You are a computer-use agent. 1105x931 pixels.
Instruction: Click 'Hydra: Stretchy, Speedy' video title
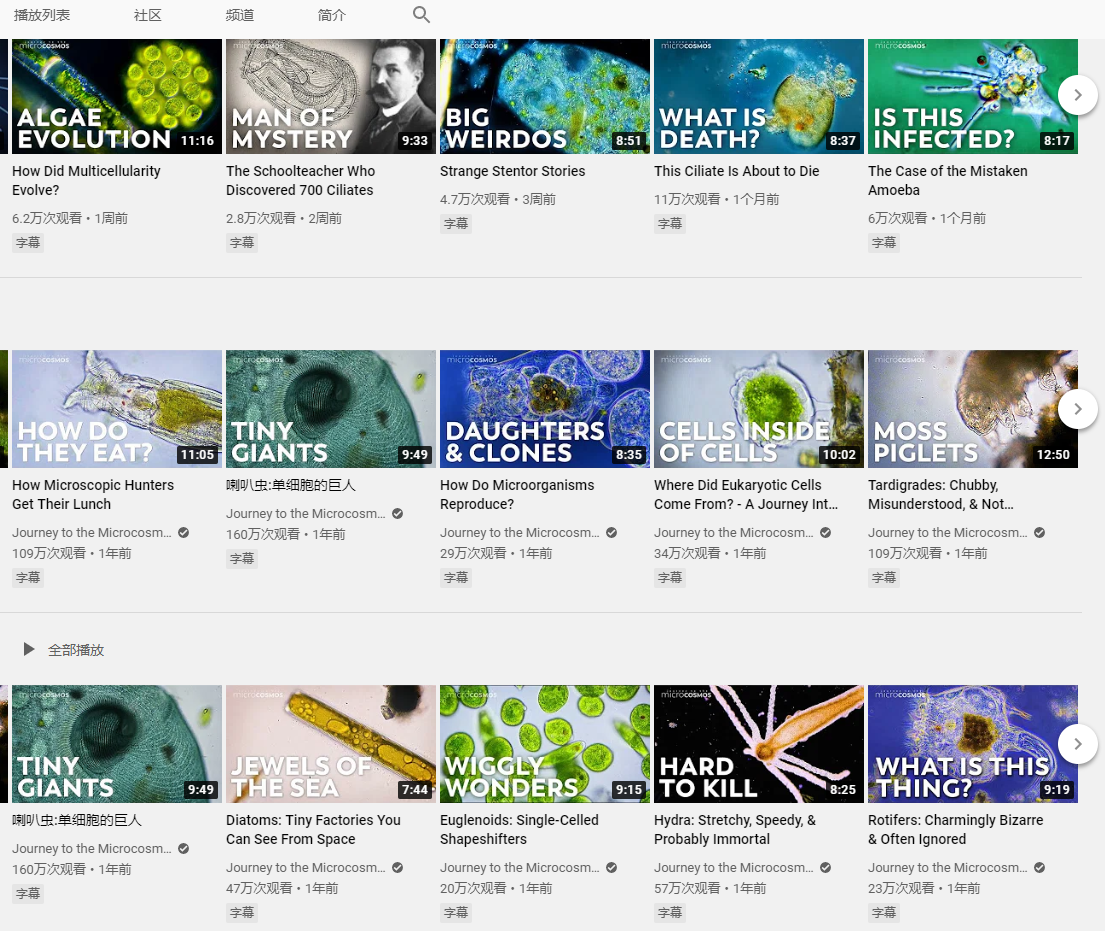pos(735,830)
